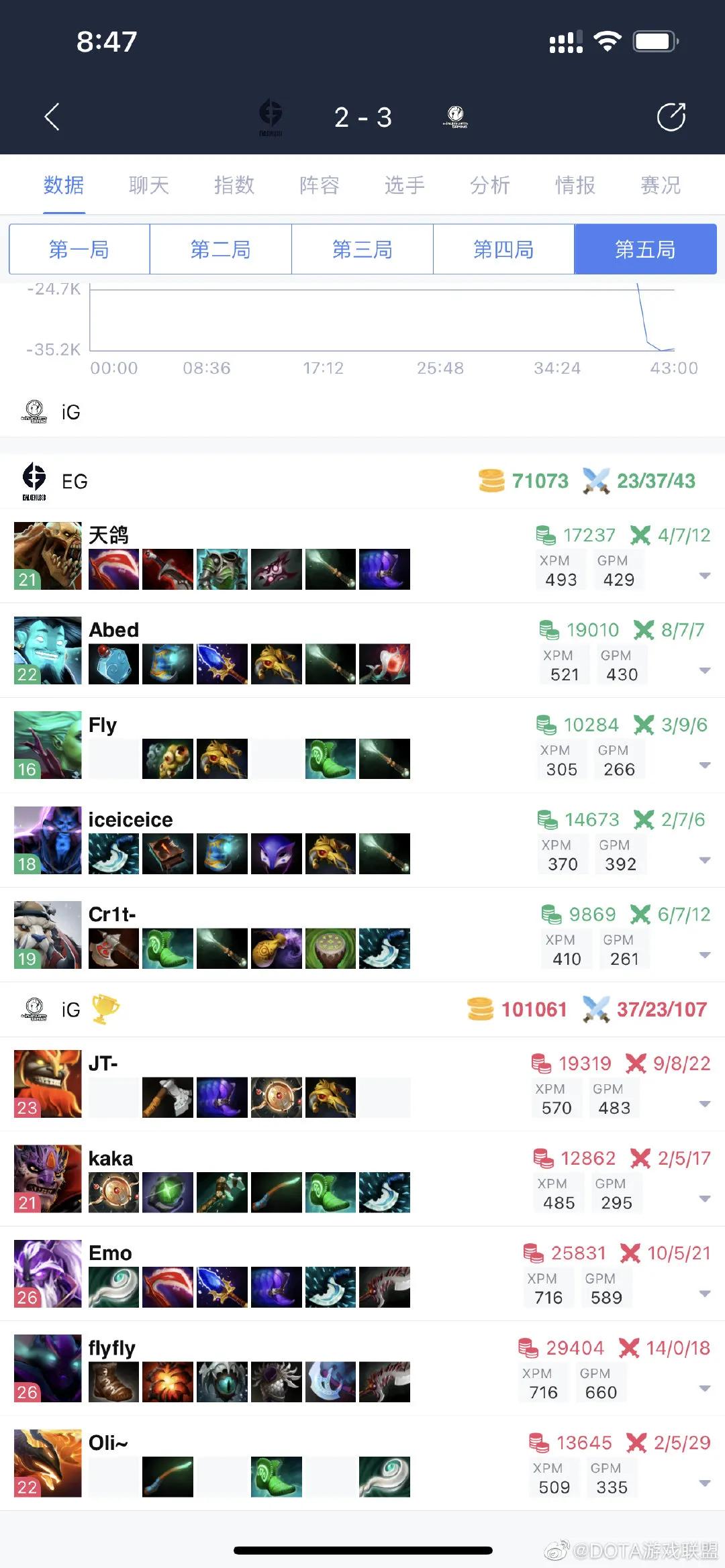Open the 赛况 tab
Screen dimensions: 725x1568
pyautogui.click(x=661, y=185)
